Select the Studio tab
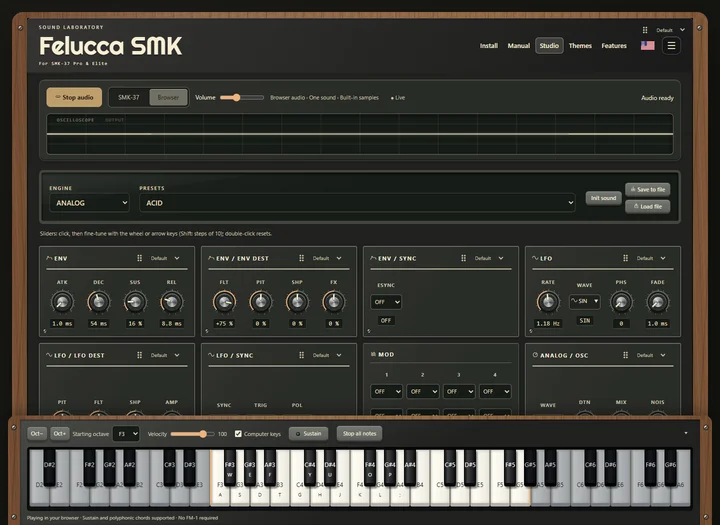This screenshot has height=525, width=720. click(549, 45)
